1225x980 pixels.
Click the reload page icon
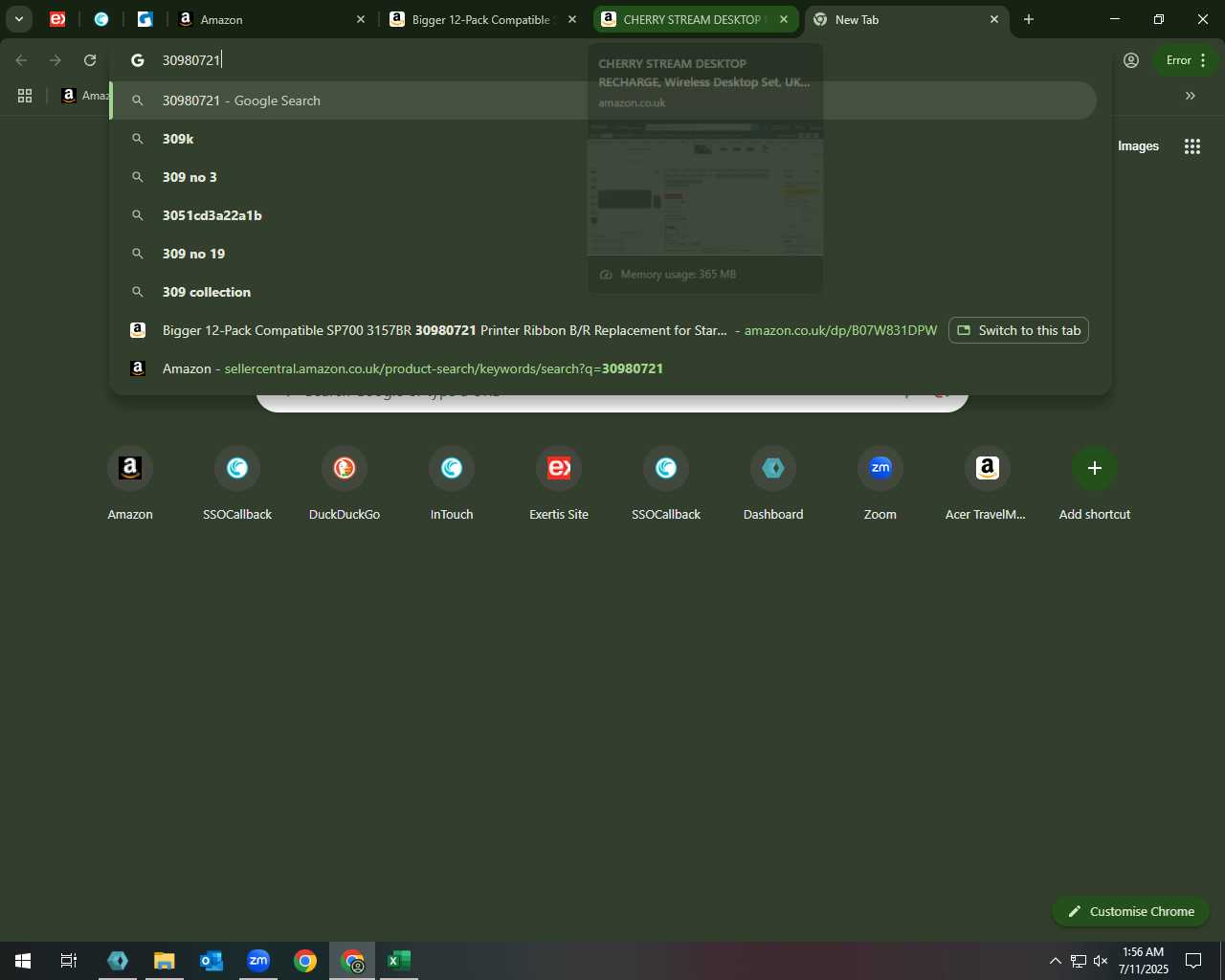(90, 60)
